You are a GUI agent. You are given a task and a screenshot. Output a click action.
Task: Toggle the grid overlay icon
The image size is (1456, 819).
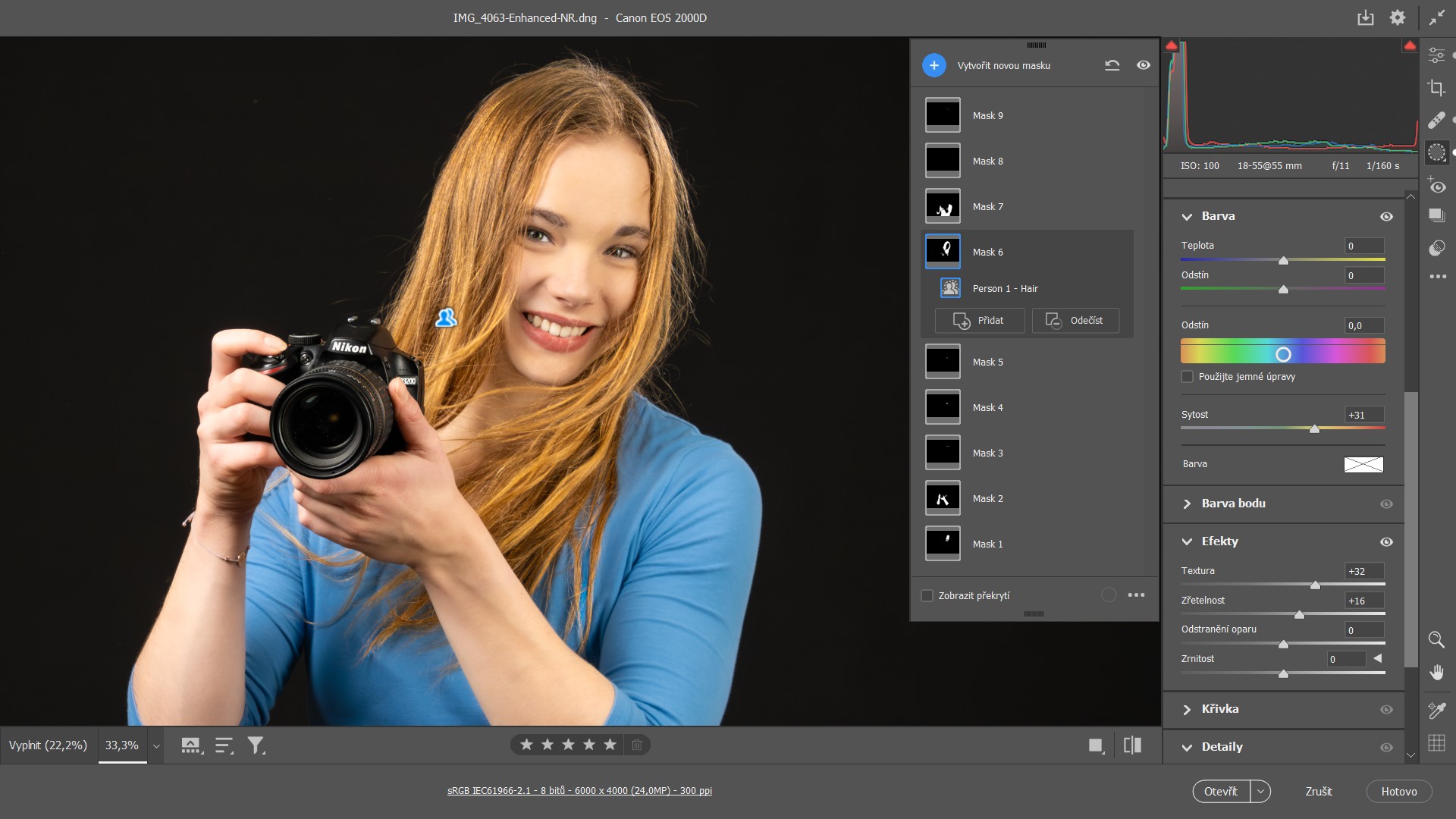click(1436, 743)
